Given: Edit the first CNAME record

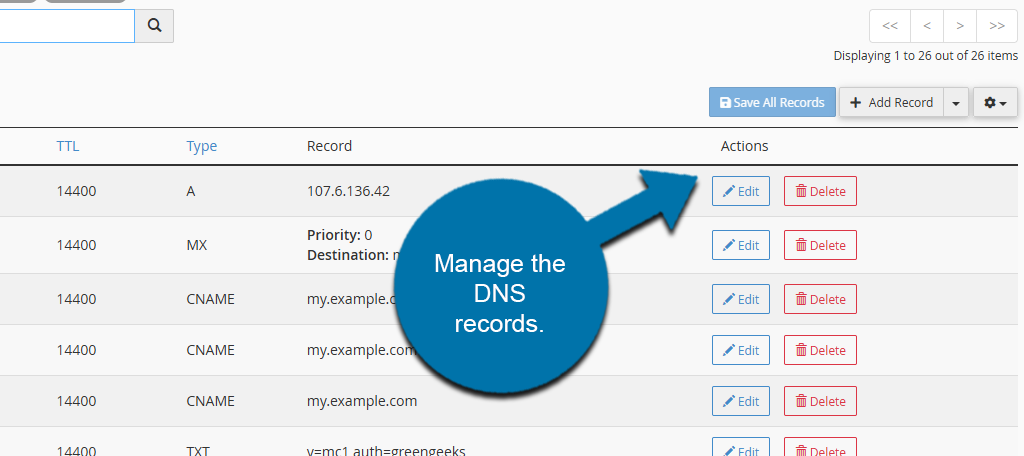Looking at the screenshot, I should tap(741, 299).
